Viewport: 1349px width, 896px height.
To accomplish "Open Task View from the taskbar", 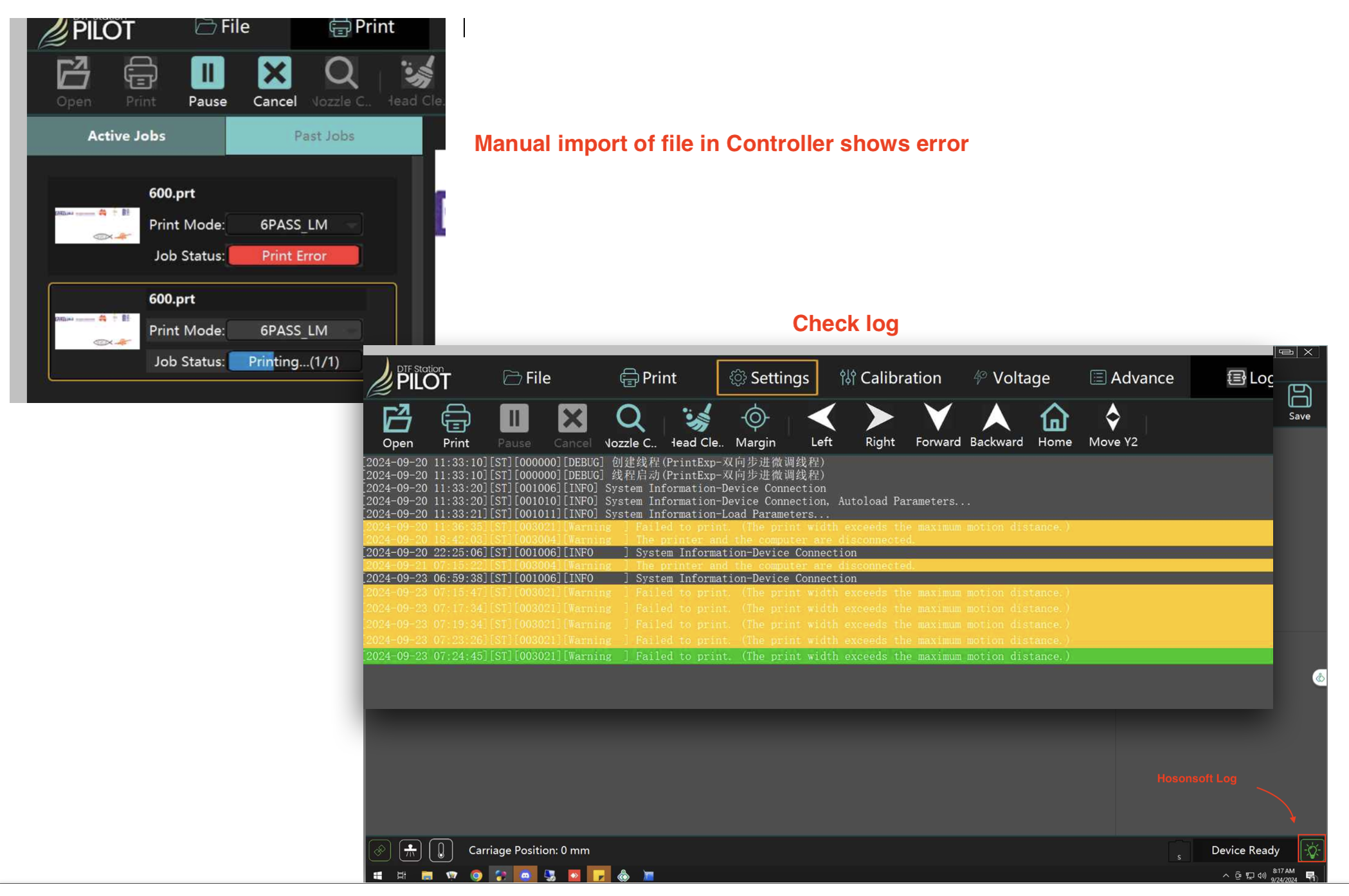I will tap(402, 876).
